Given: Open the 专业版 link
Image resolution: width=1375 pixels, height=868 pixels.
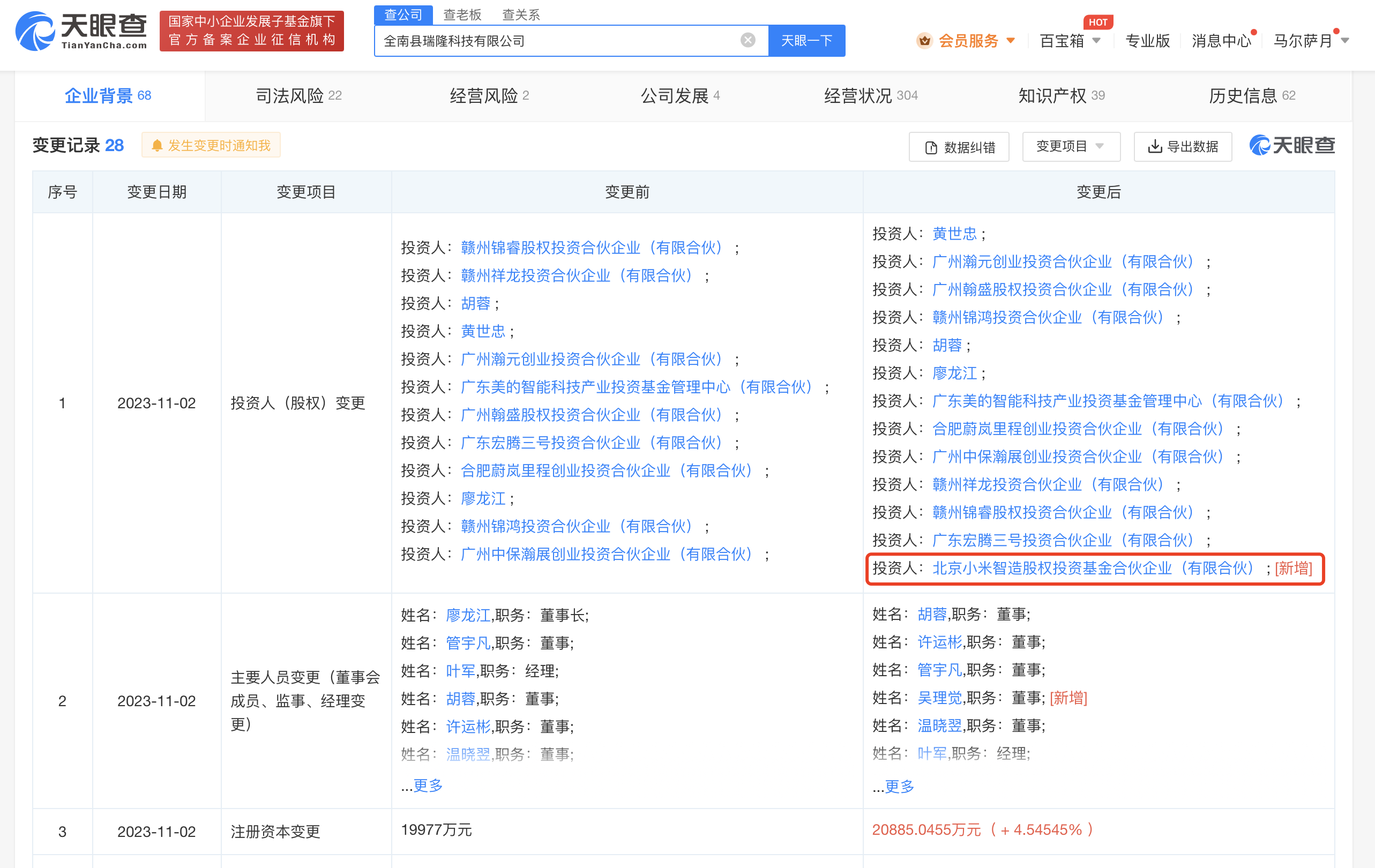Looking at the screenshot, I should [x=1147, y=41].
